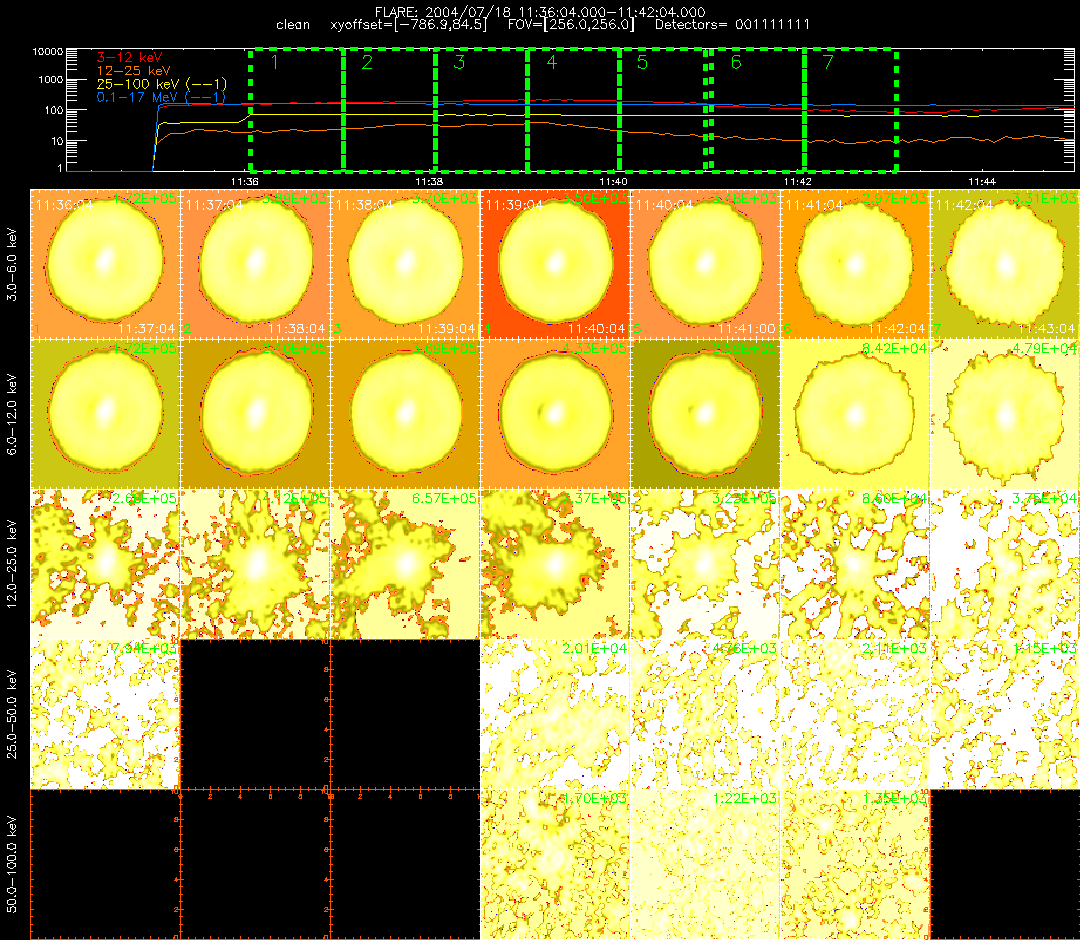1080x940 pixels.
Task: Open the 50.0-100.0 keV image labeled 1.35E+03
Action: click(x=855, y=864)
